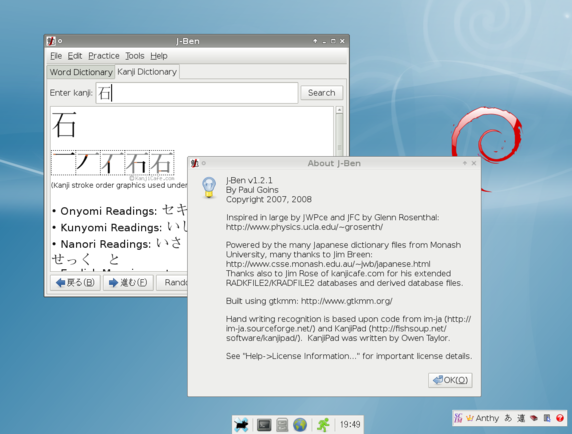Click the sticky dot on J-Ben title bar
The width and height of the screenshot is (572, 434).
click(x=60, y=41)
